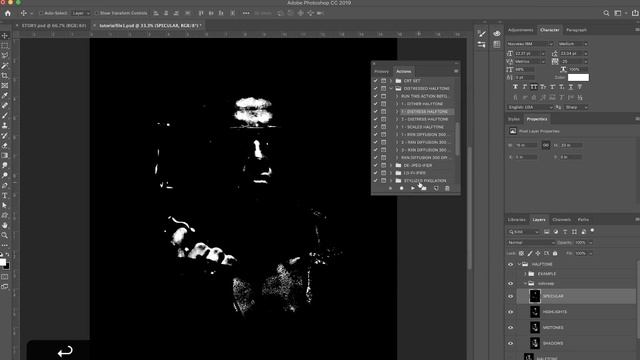Select the Crop tool

pos(4,76)
